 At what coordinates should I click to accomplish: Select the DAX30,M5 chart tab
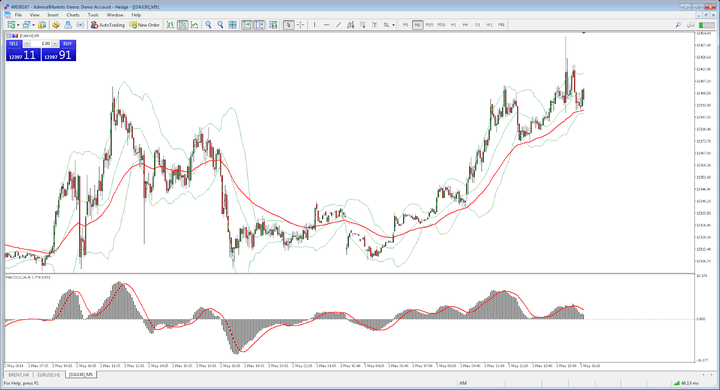point(81,375)
